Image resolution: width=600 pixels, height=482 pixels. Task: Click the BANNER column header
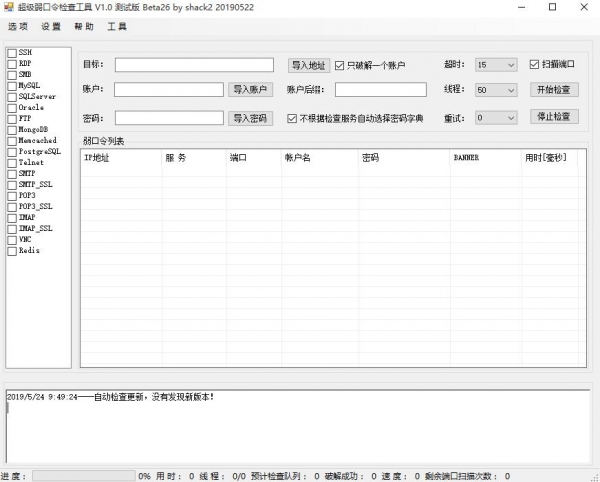click(486, 158)
